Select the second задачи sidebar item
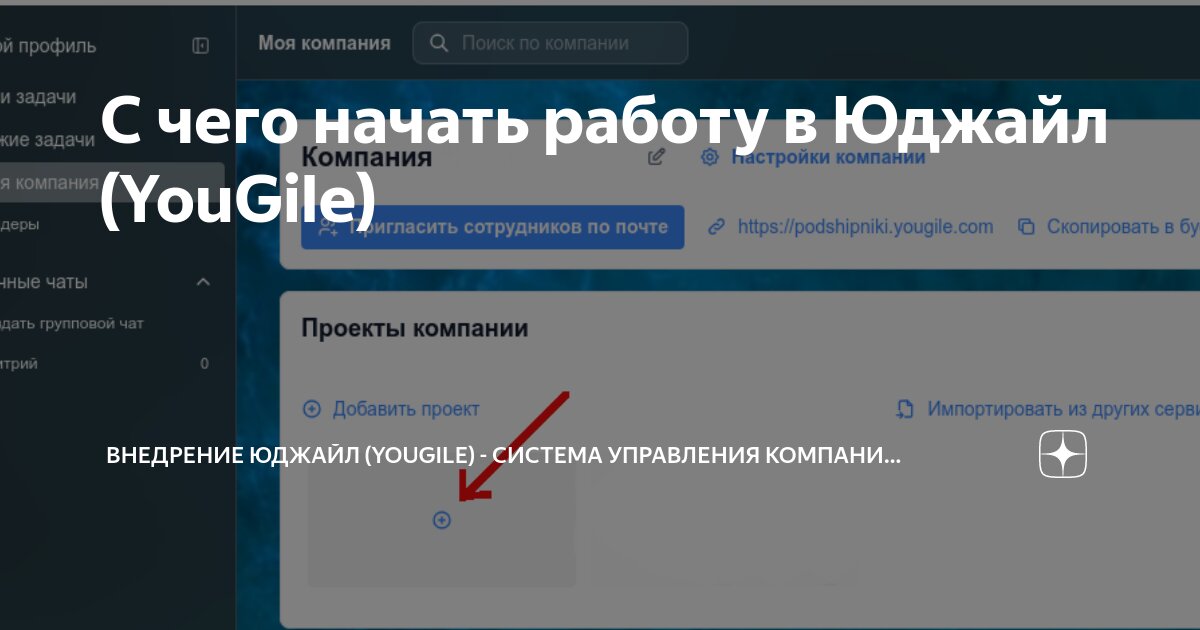Image resolution: width=1200 pixels, height=630 pixels. pos(48,140)
